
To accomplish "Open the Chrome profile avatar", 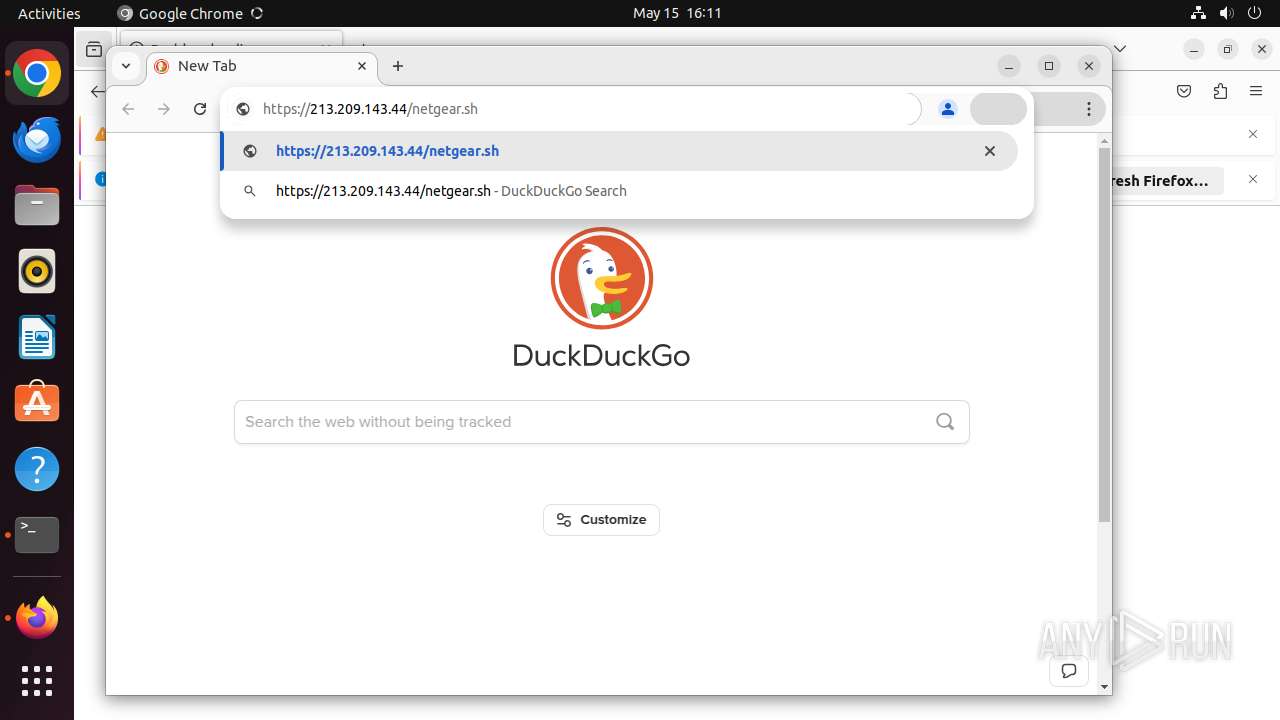I will (948, 109).
